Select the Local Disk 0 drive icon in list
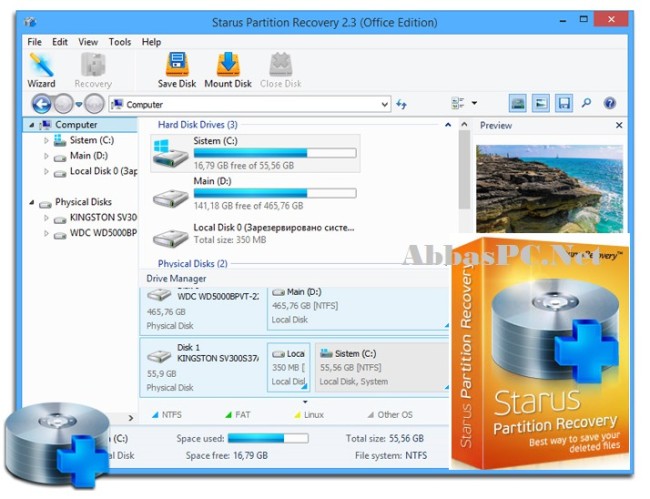Viewport: 650px width, 499px height. [x=170, y=238]
